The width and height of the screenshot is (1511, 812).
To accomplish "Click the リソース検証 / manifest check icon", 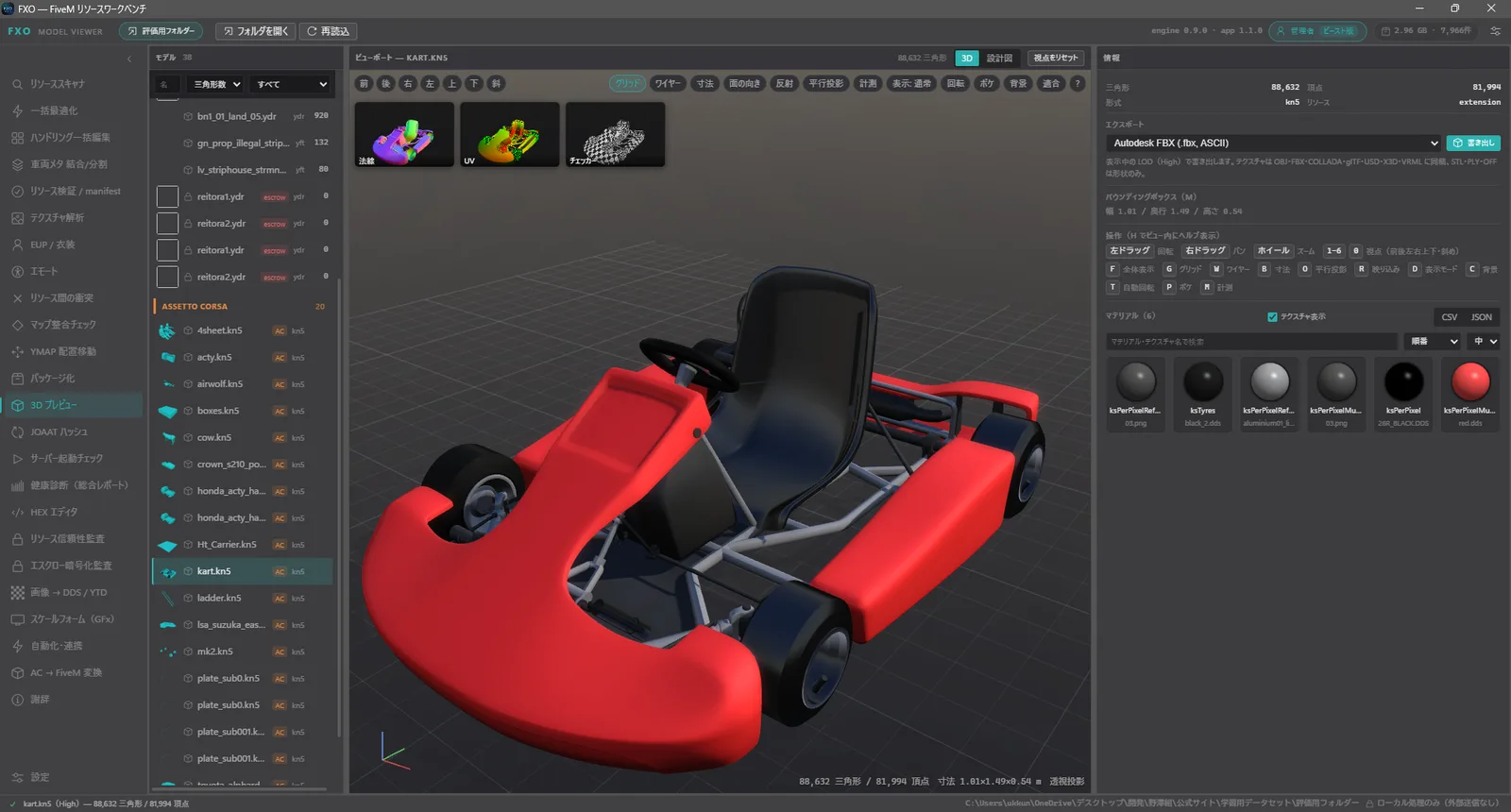I will coord(17,191).
